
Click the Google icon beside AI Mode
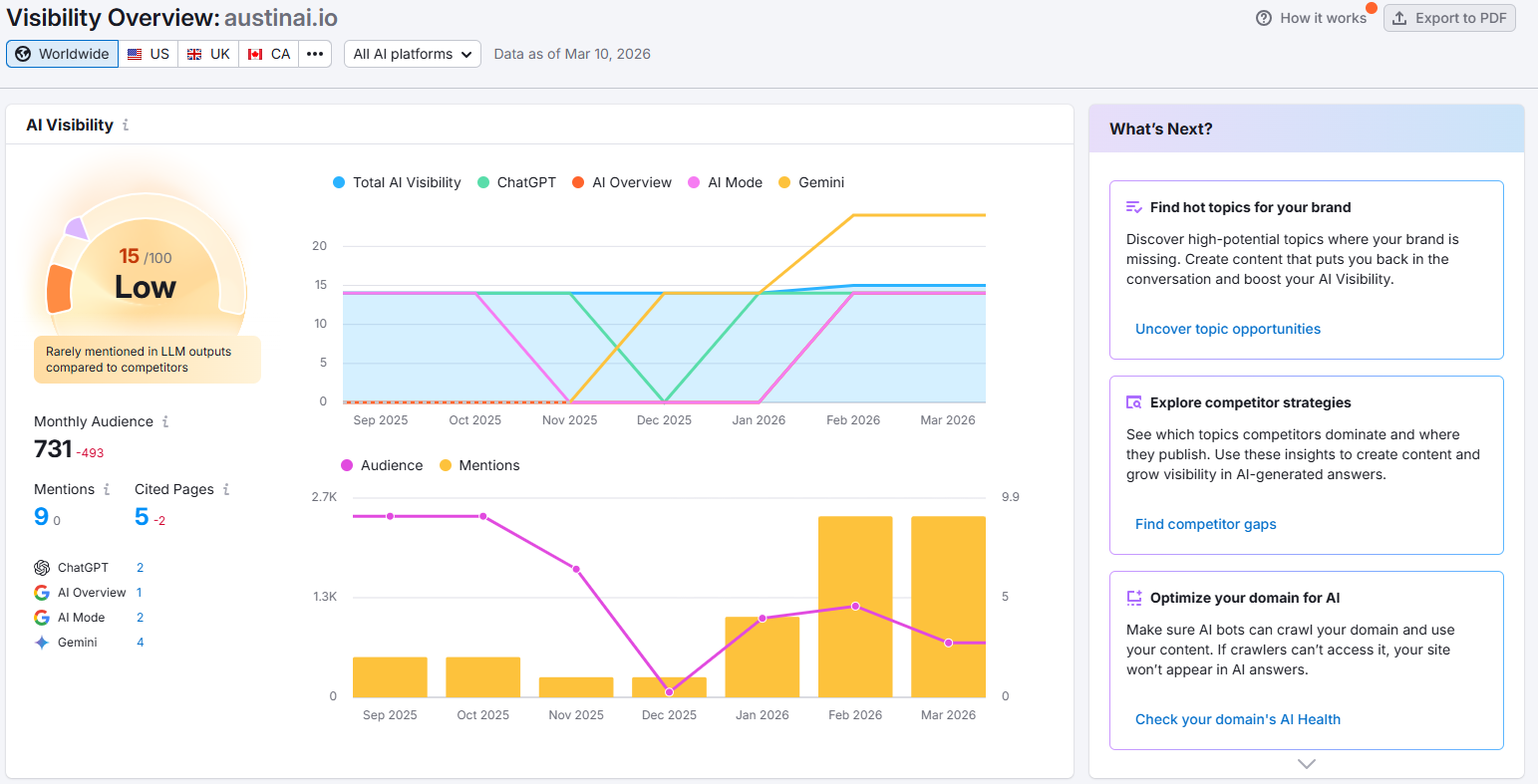(42, 618)
